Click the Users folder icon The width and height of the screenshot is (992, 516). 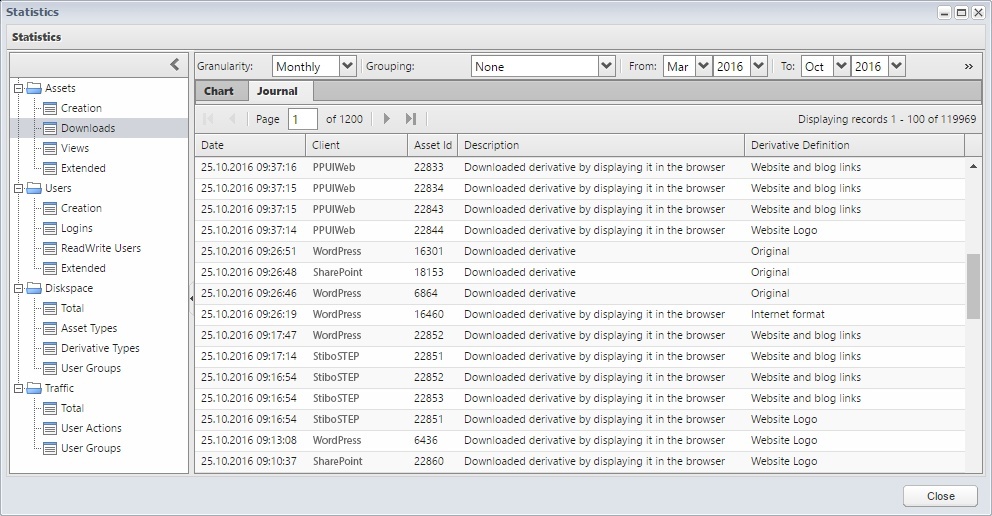coord(34,188)
